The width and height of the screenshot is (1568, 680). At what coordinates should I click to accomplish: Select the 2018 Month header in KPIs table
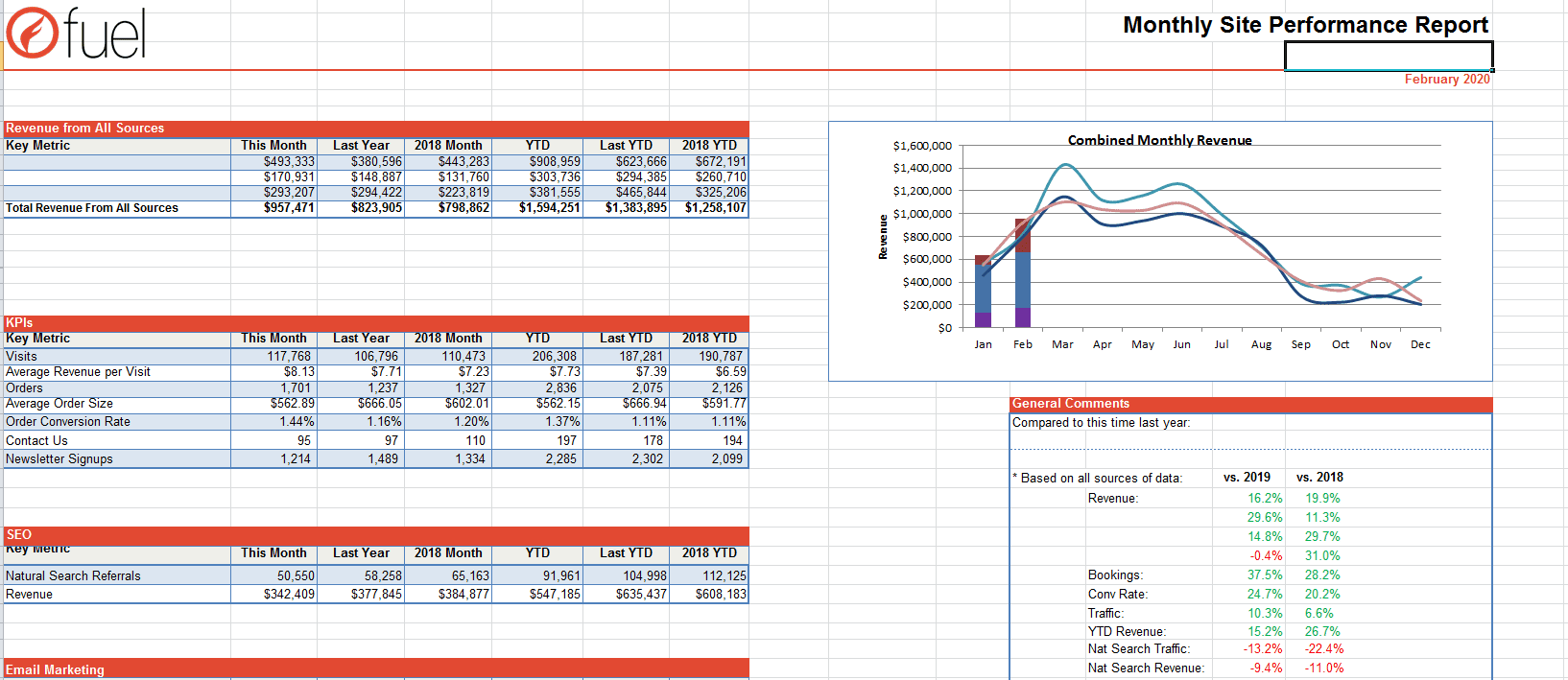448,339
